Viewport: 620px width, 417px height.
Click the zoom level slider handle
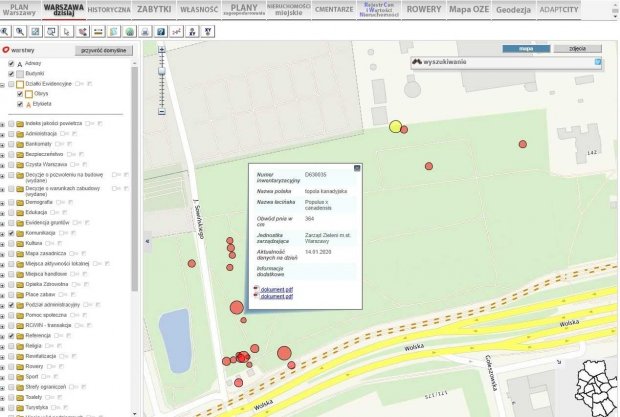click(x=162, y=71)
